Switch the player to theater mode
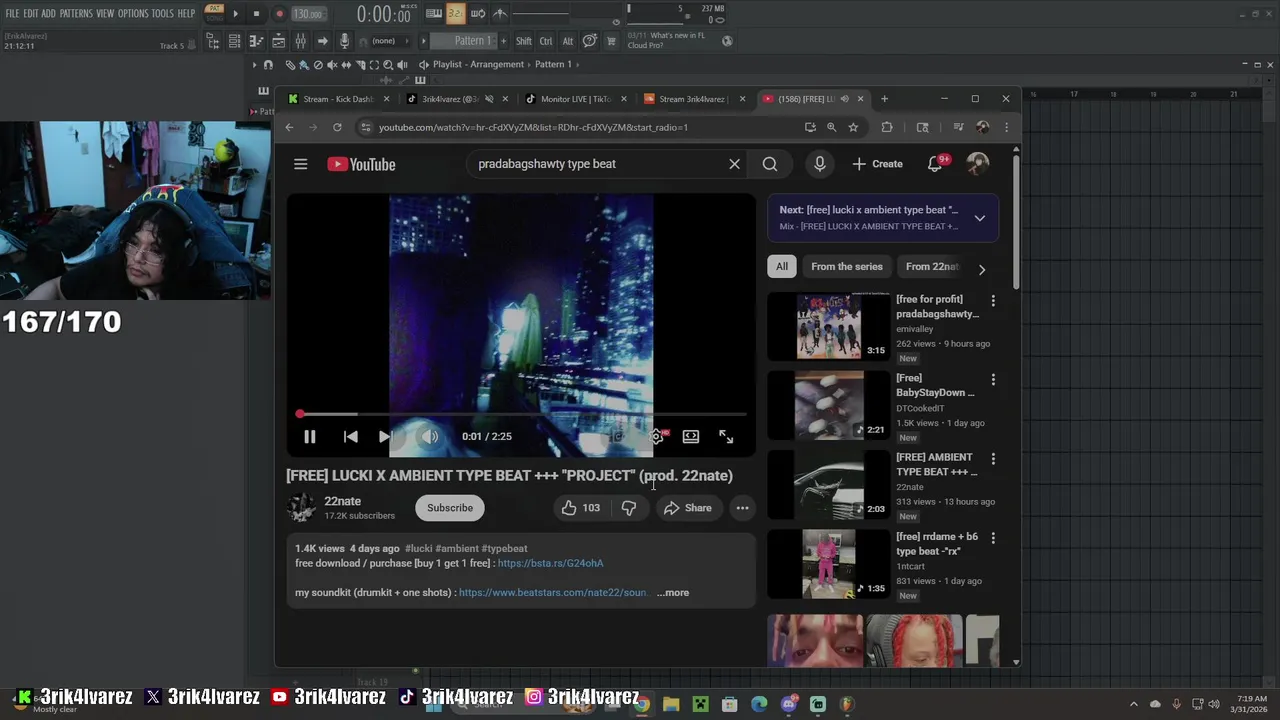This screenshot has height=720, width=1280. tap(691, 437)
